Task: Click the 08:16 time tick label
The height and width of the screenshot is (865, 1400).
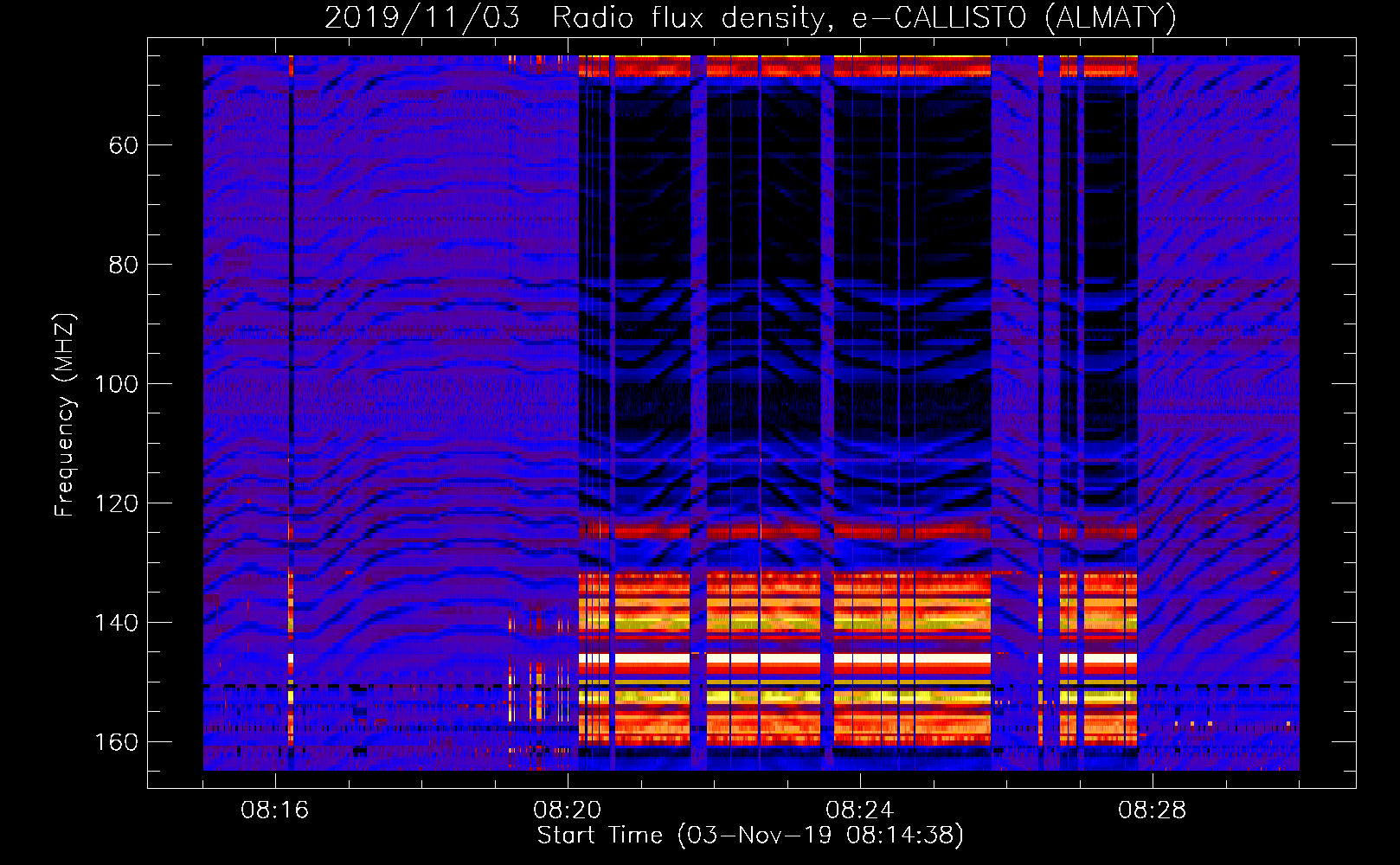Action: point(275,811)
